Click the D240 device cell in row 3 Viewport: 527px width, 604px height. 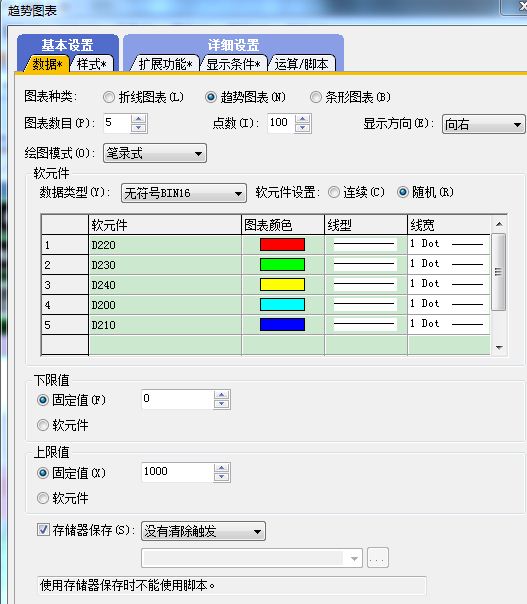(165, 285)
